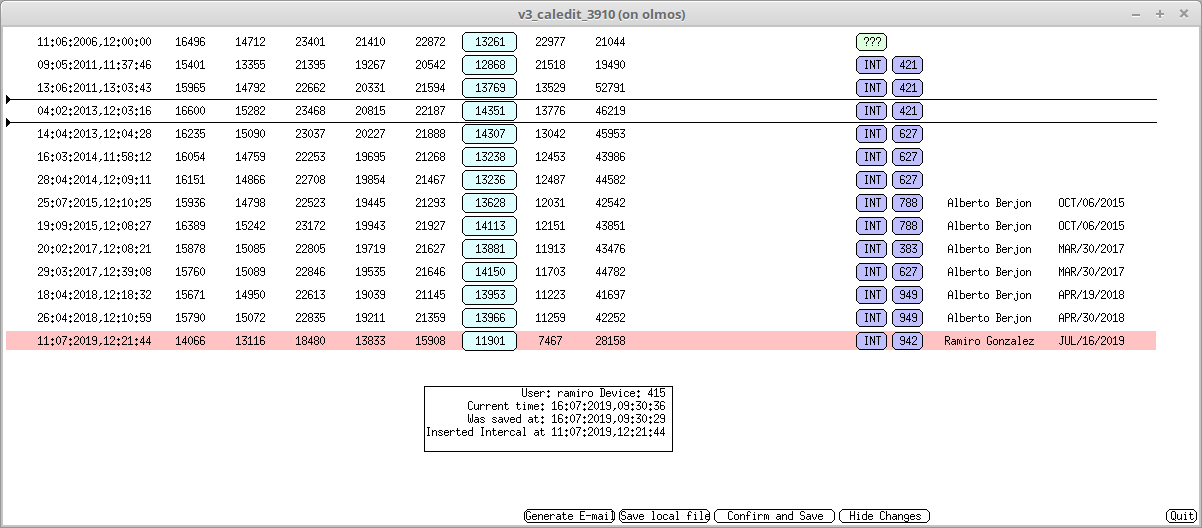Select the 13953 value box
Viewport: 1202px width, 528px height.
pyautogui.click(x=490, y=295)
